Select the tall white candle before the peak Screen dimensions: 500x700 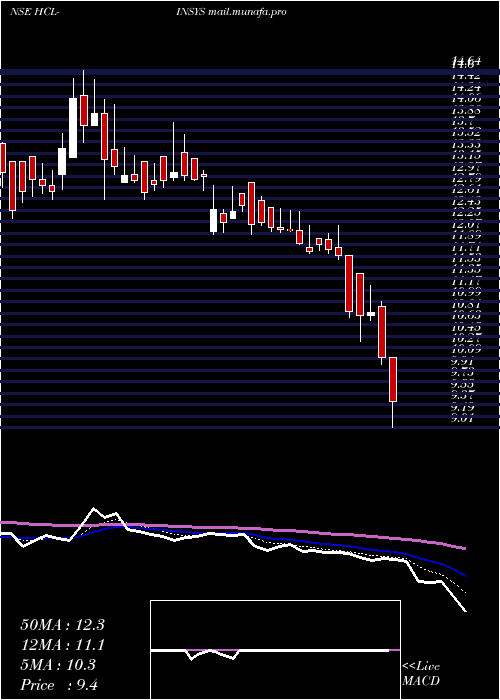coord(73,128)
